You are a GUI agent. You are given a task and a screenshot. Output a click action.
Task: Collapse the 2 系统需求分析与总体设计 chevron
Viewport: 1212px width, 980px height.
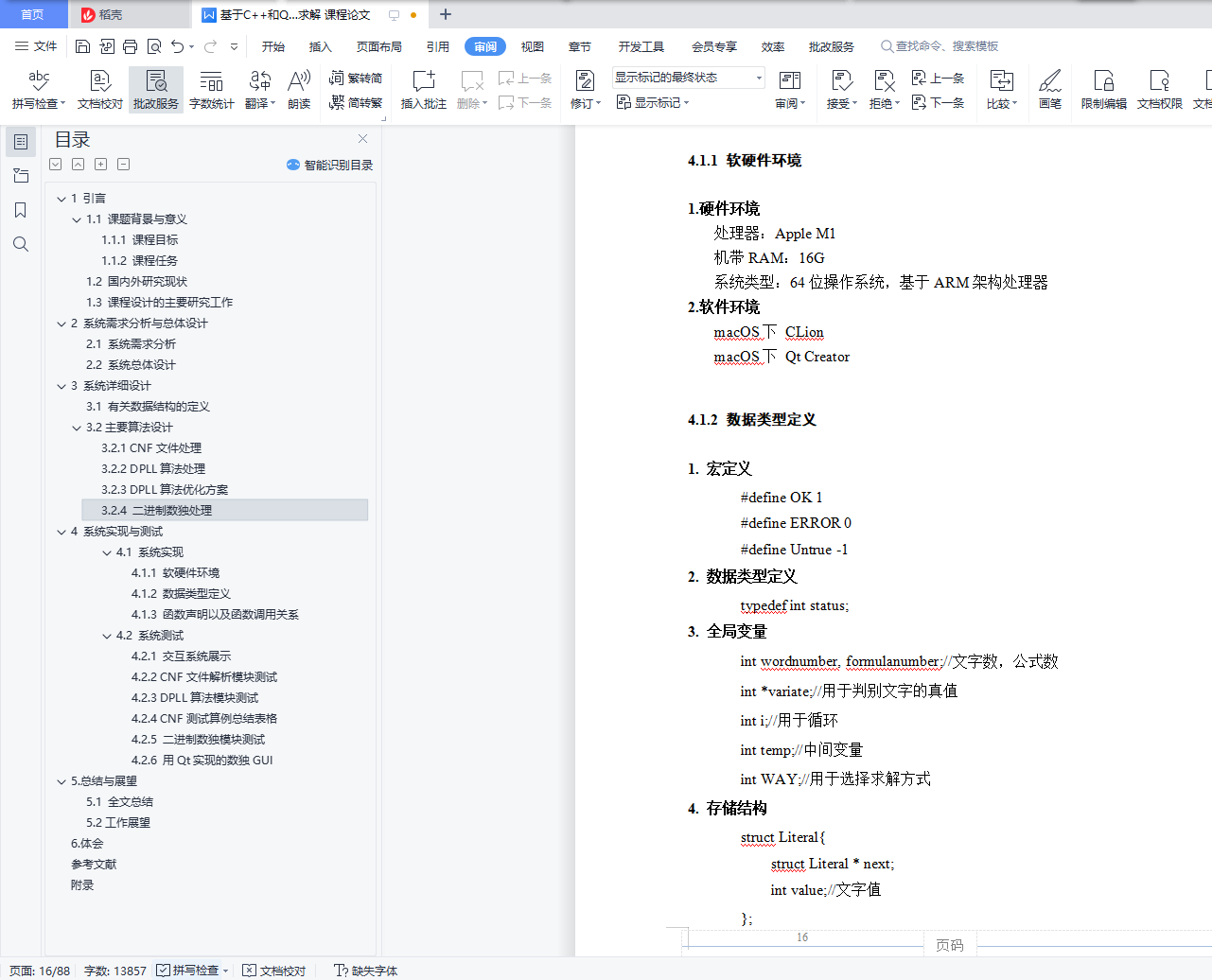(61, 324)
